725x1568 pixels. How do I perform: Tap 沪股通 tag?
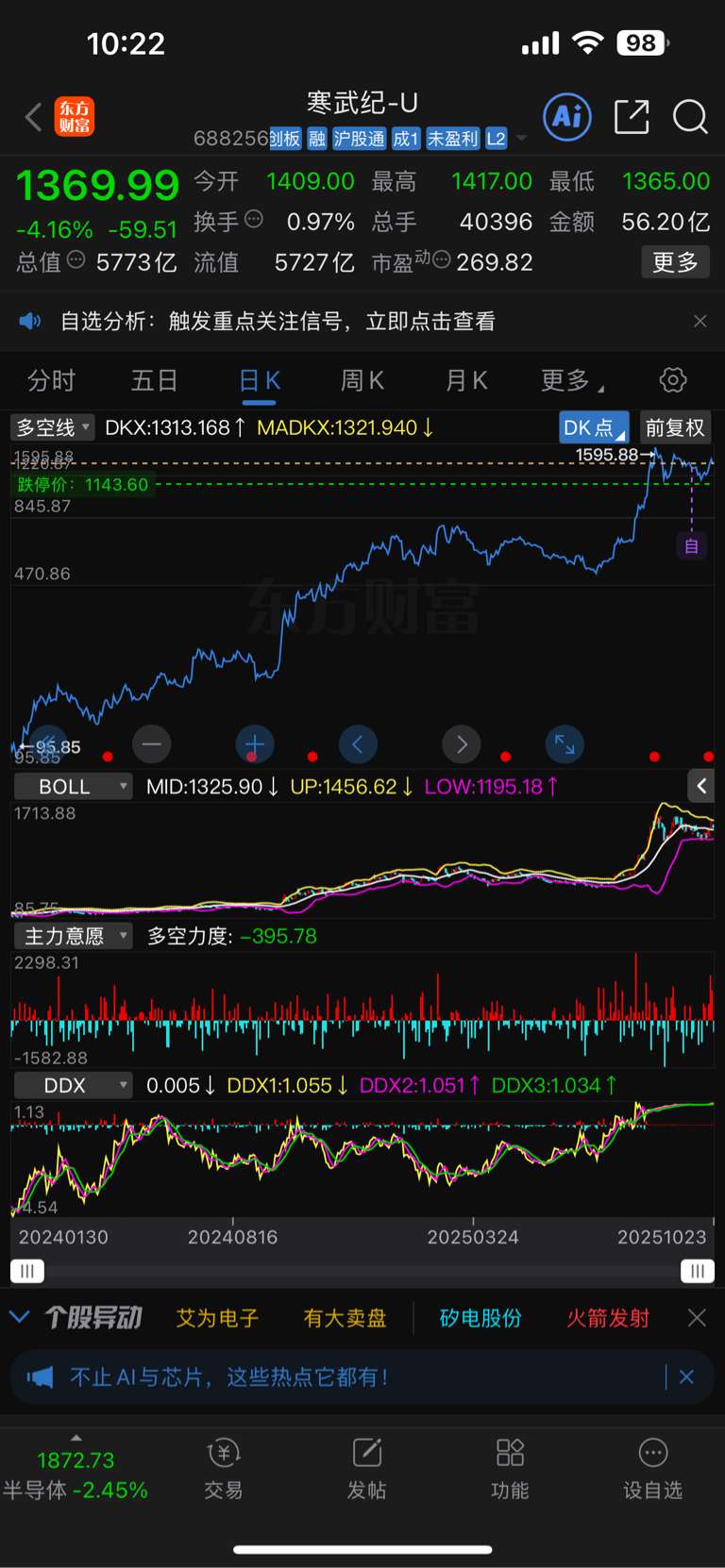(x=360, y=139)
